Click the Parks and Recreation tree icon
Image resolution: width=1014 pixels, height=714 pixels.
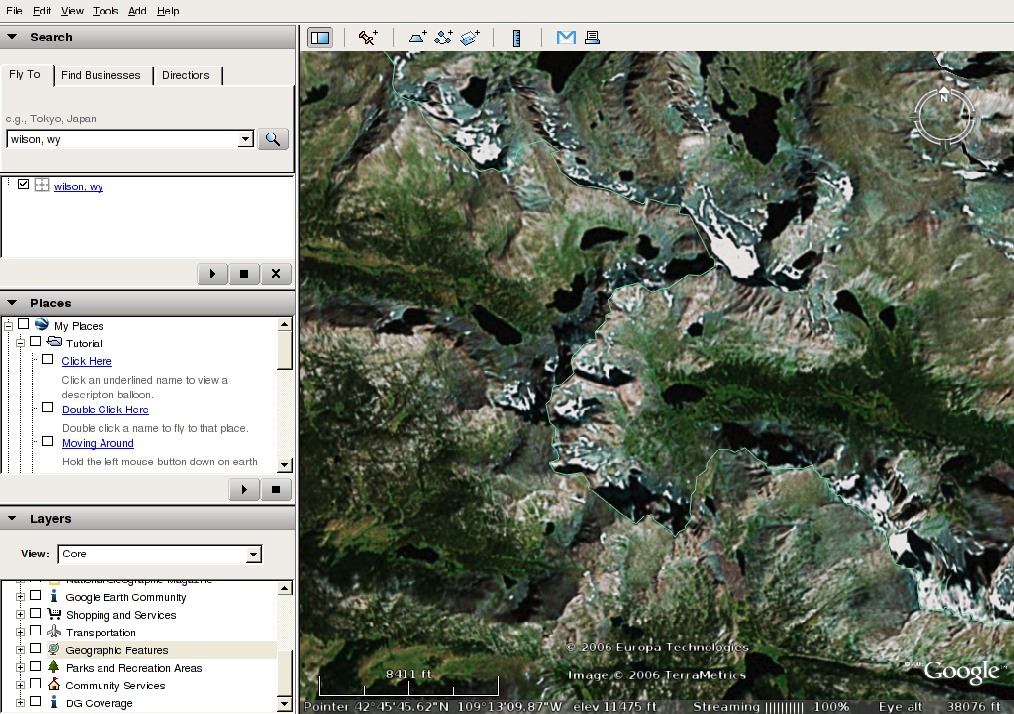point(54,666)
